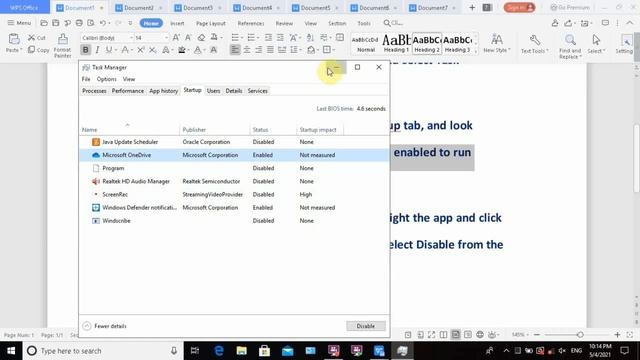The width and height of the screenshot is (640, 360).
Task: Click the Disable button in Task Manager
Action: click(x=366, y=326)
